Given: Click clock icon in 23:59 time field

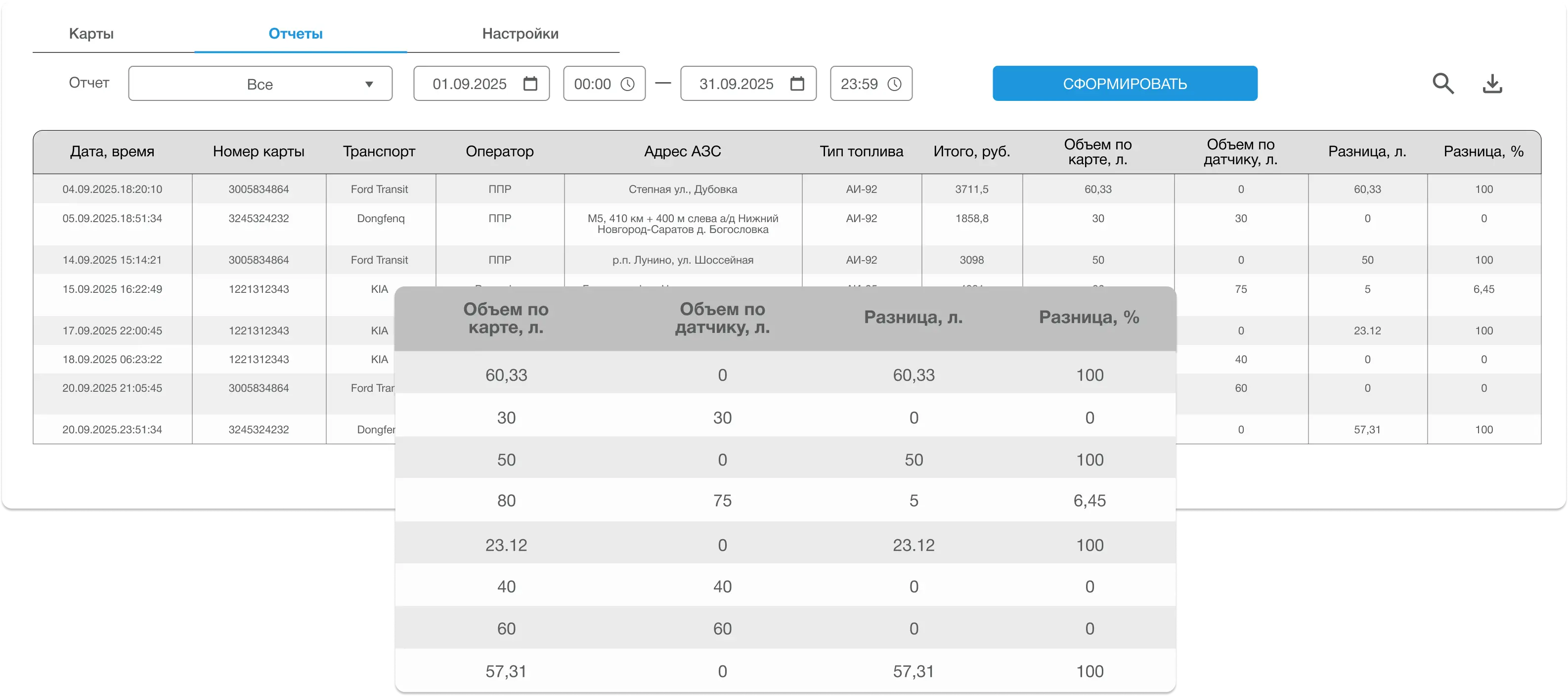Looking at the screenshot, I should 894,84.
